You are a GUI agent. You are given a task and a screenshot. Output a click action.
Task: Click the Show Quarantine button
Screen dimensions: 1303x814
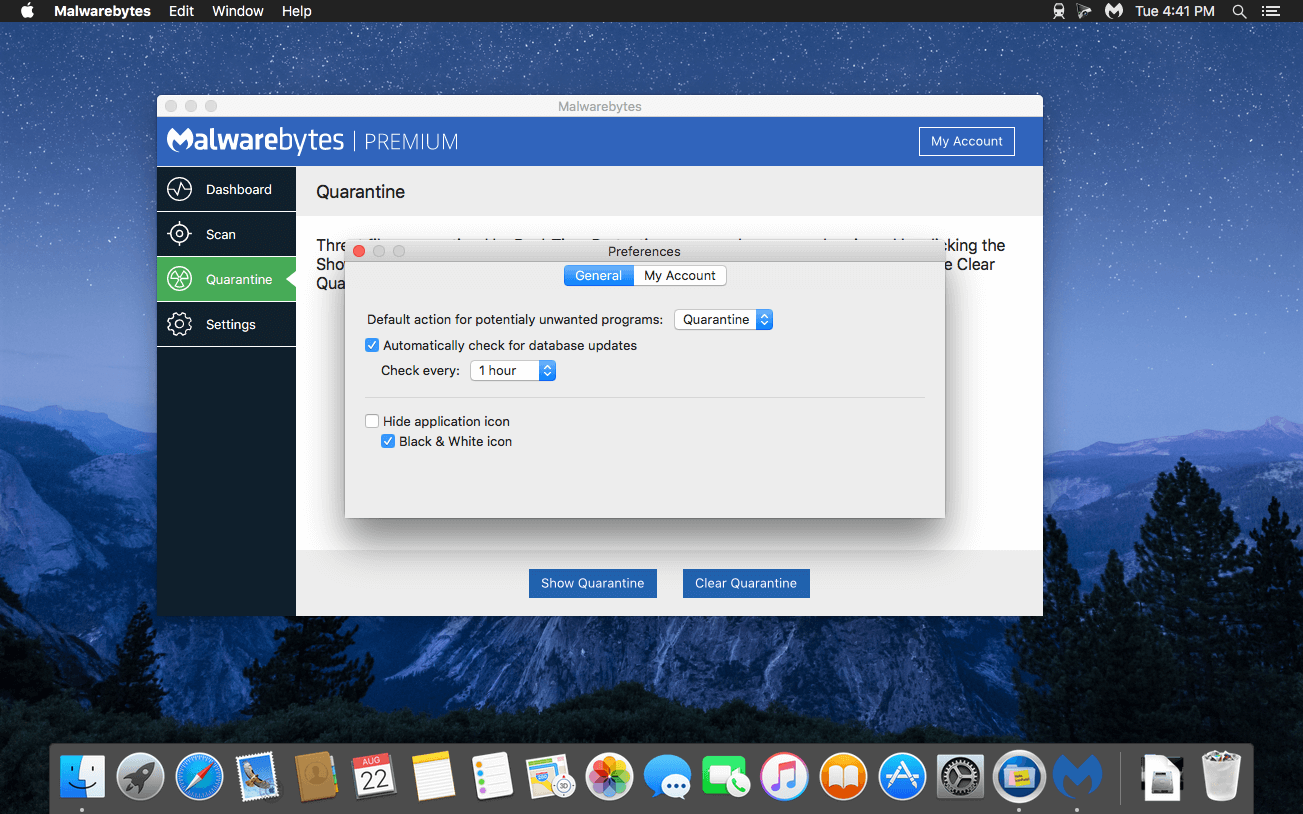[x=593, y=583]
